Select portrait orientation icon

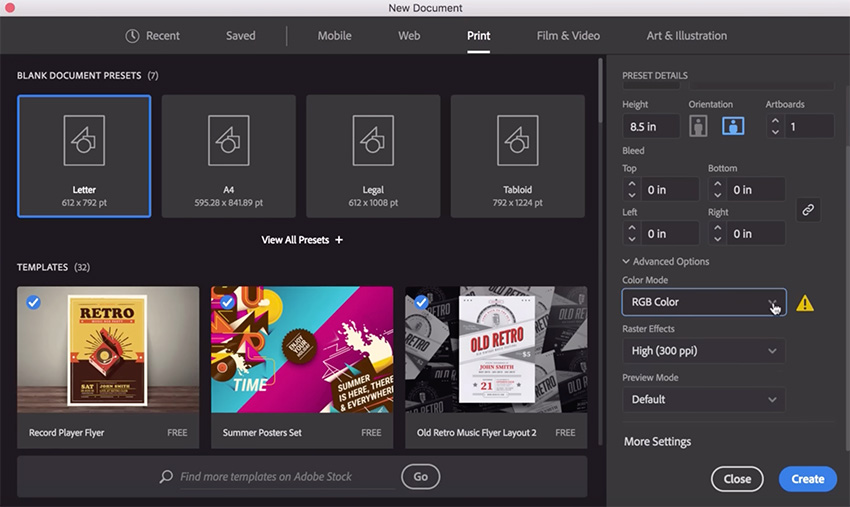(699, 126)
